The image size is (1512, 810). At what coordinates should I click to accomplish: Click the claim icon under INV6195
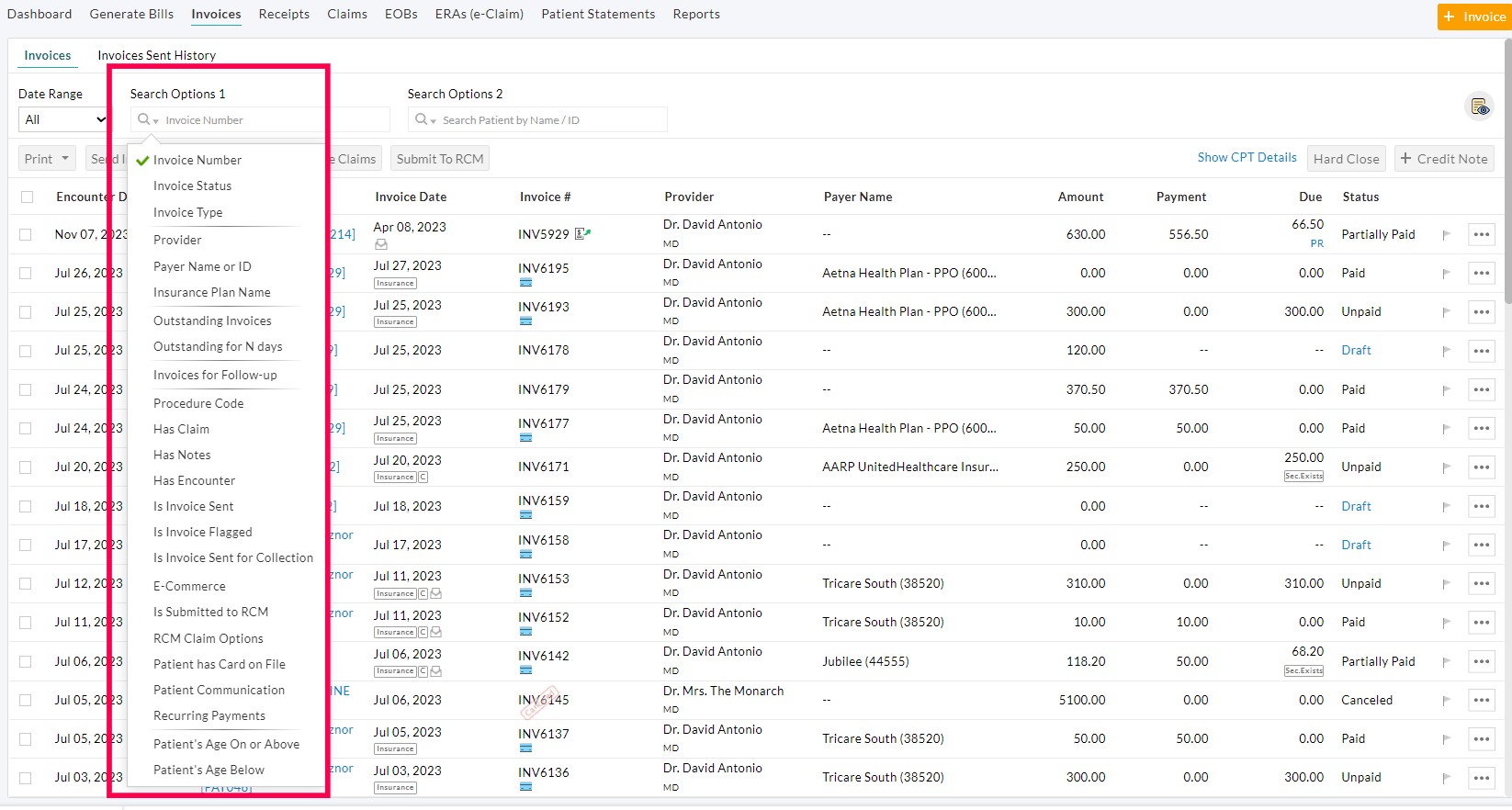pos(525,283)
